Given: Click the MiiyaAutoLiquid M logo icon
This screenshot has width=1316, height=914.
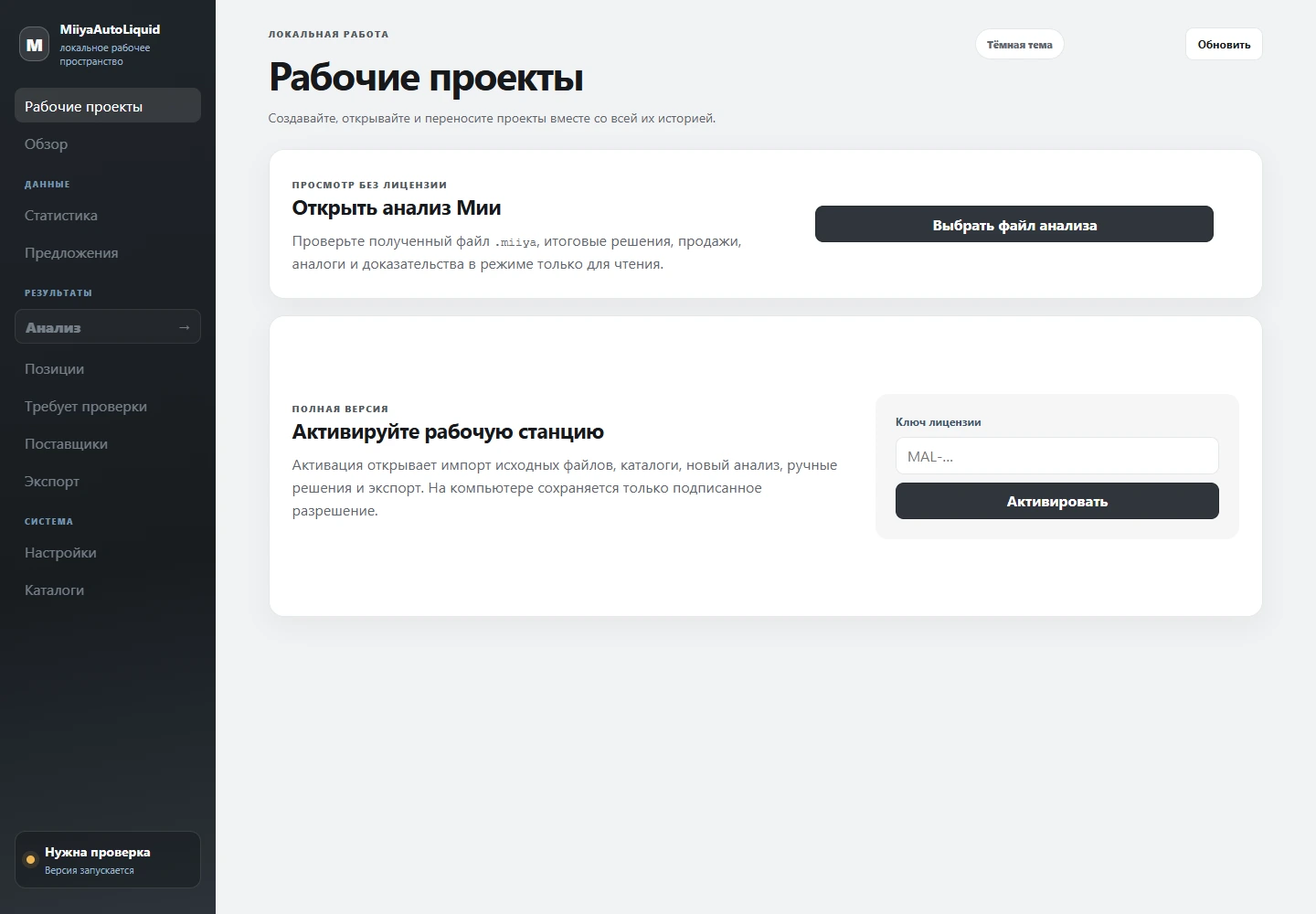Looking at the screenshot, I should 35,44.
